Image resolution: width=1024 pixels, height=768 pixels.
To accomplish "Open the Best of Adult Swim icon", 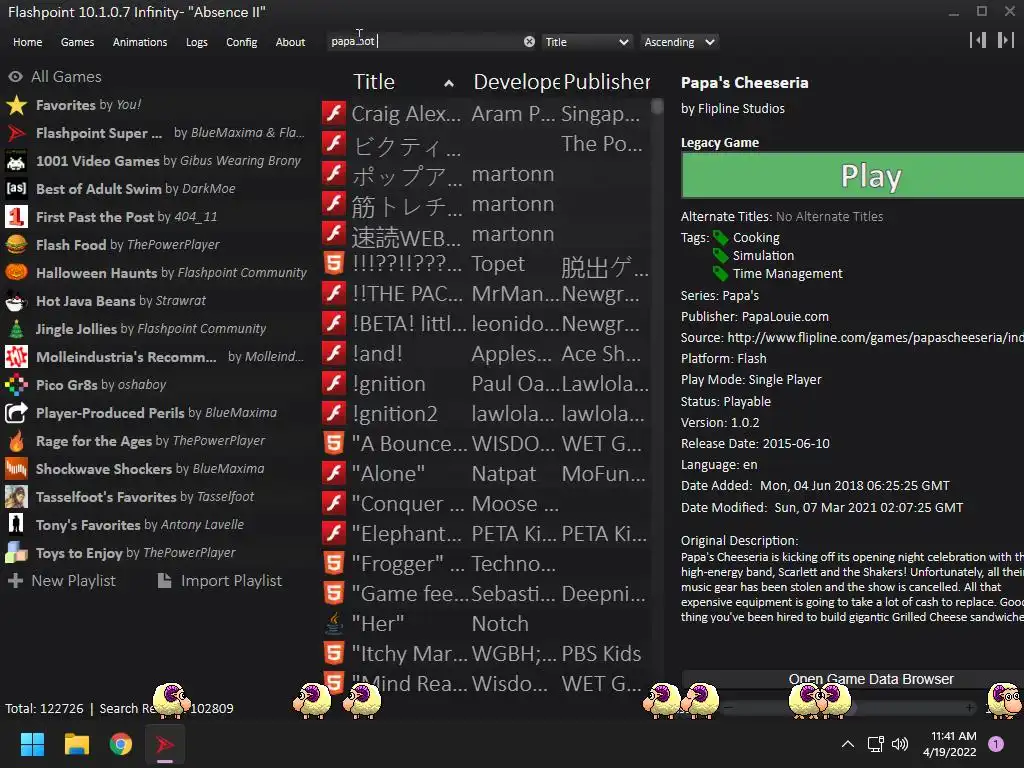I will click(x=16, y=189).
